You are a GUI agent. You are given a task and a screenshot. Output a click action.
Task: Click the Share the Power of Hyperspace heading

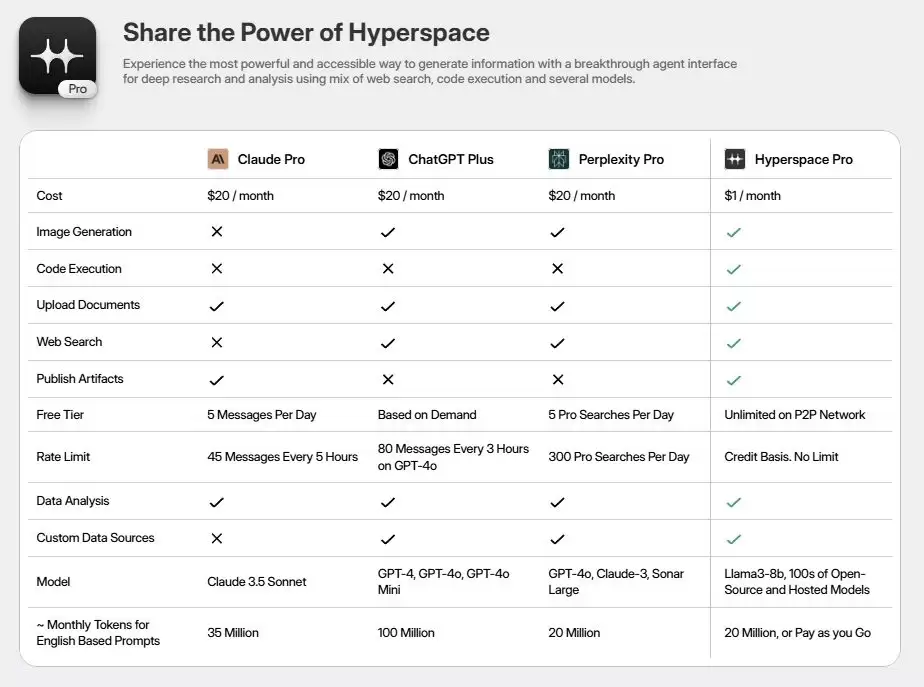[305, 32]
